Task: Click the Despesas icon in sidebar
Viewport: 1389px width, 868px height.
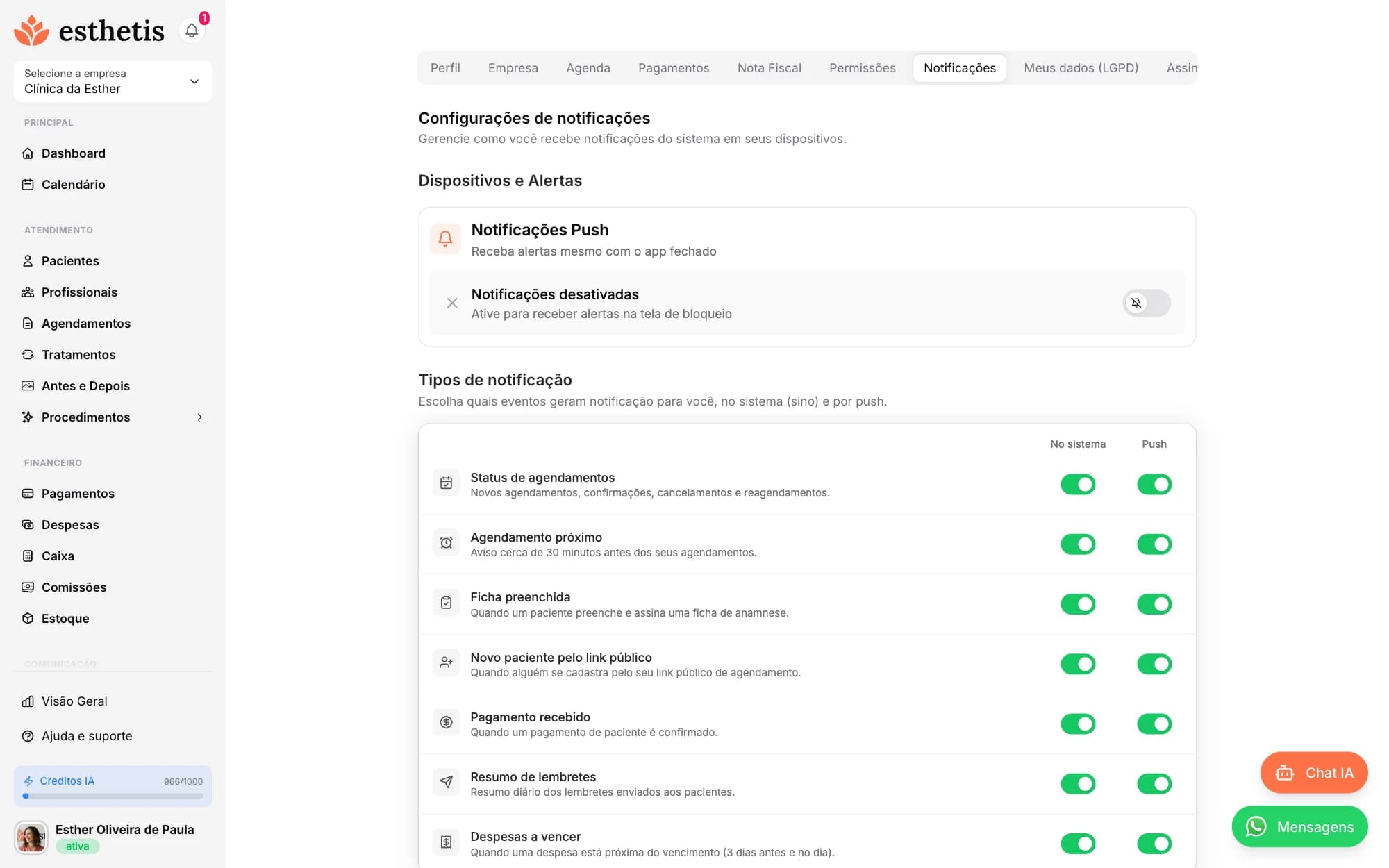Action: (28, 525)
